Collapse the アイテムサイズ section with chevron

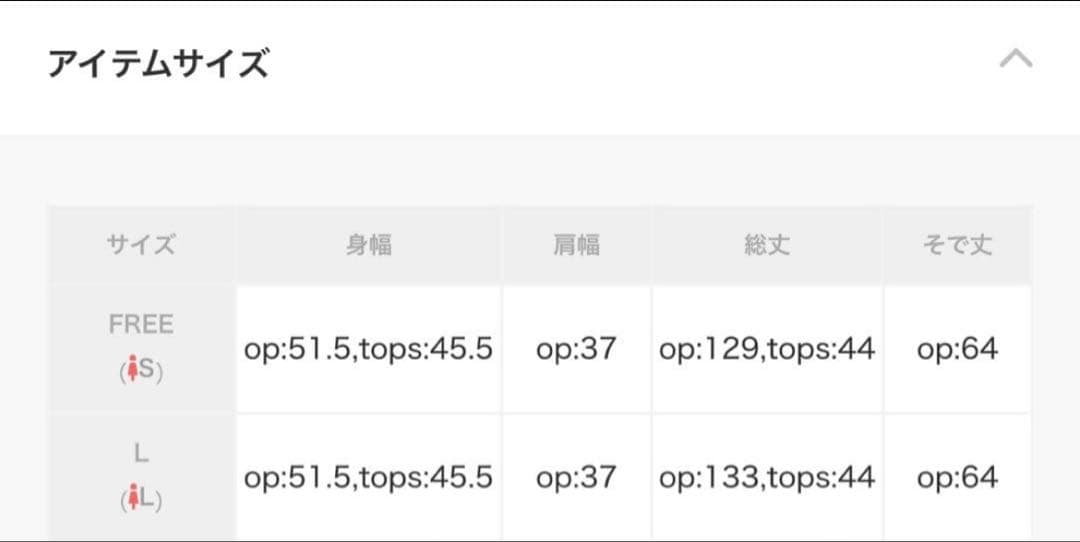[x=1015, y=60]
